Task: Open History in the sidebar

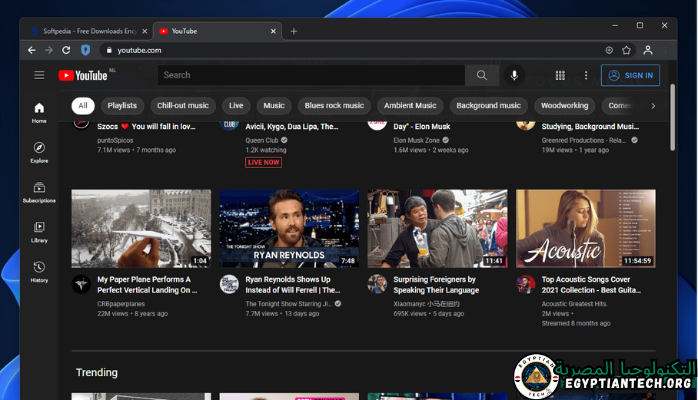Action: [x=39, y=271]
